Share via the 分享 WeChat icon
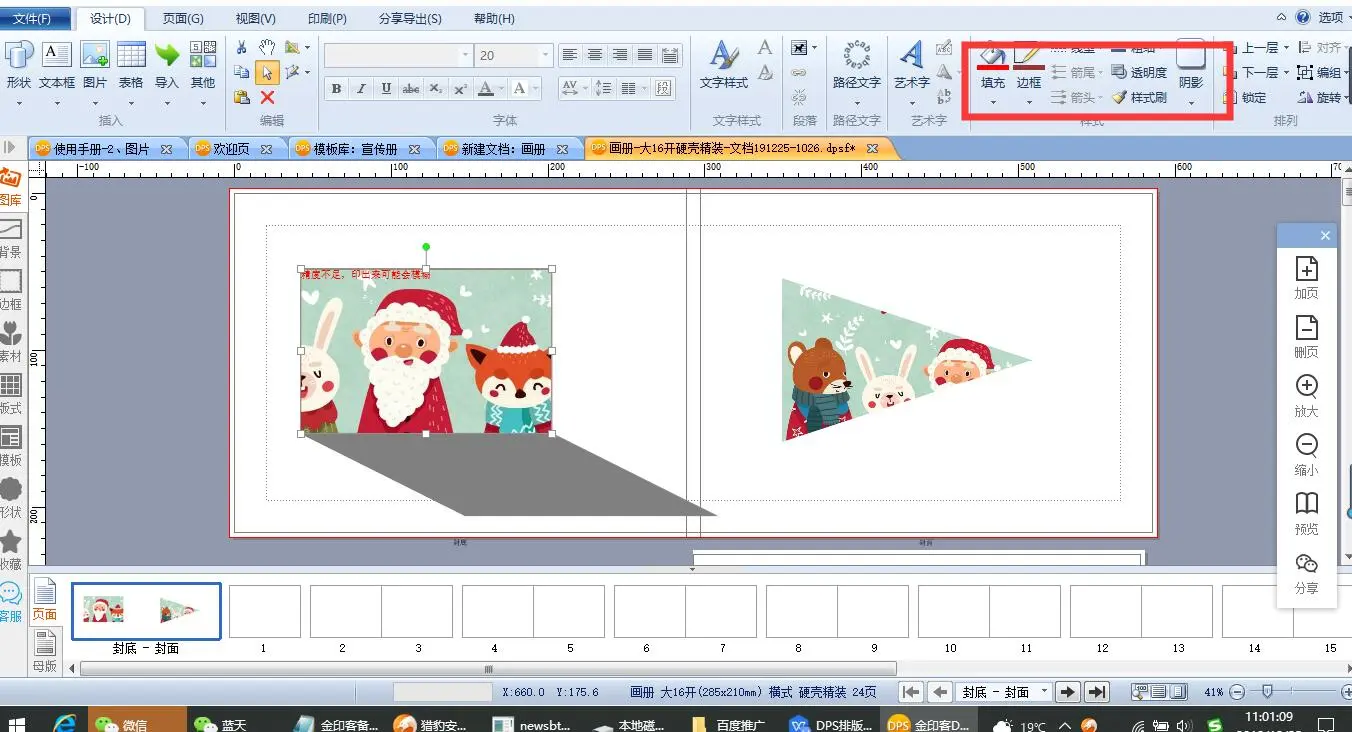 (1306, 573)
